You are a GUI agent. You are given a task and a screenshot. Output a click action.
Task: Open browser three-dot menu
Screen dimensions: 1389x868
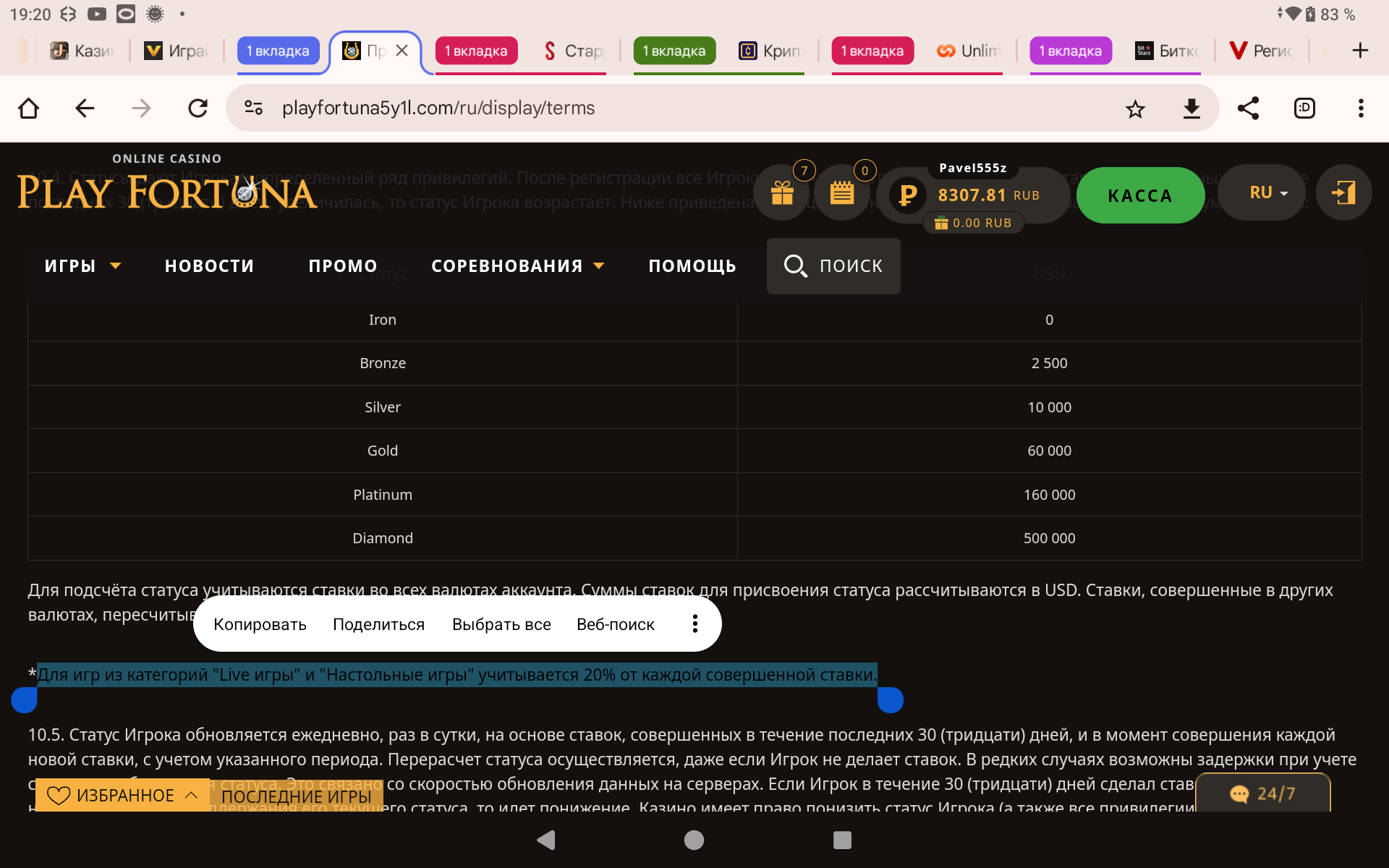[x=1361, y=109]
